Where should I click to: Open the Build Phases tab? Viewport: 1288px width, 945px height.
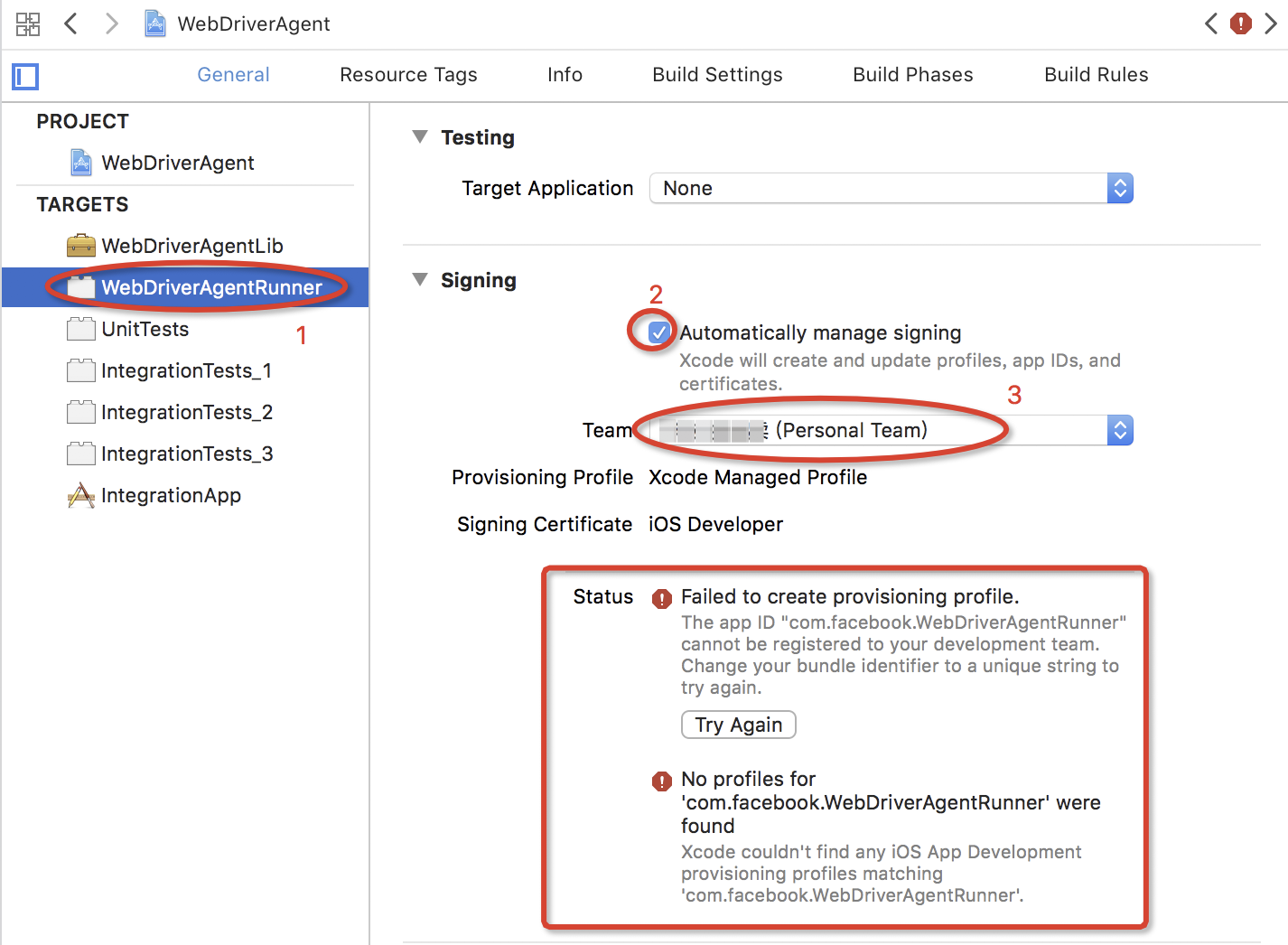point(913,75)
